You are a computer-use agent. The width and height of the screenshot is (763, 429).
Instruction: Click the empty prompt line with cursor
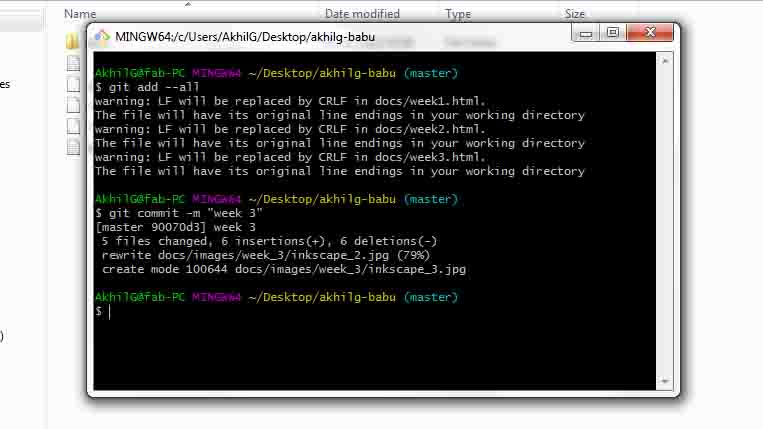[x=103, y=311]
